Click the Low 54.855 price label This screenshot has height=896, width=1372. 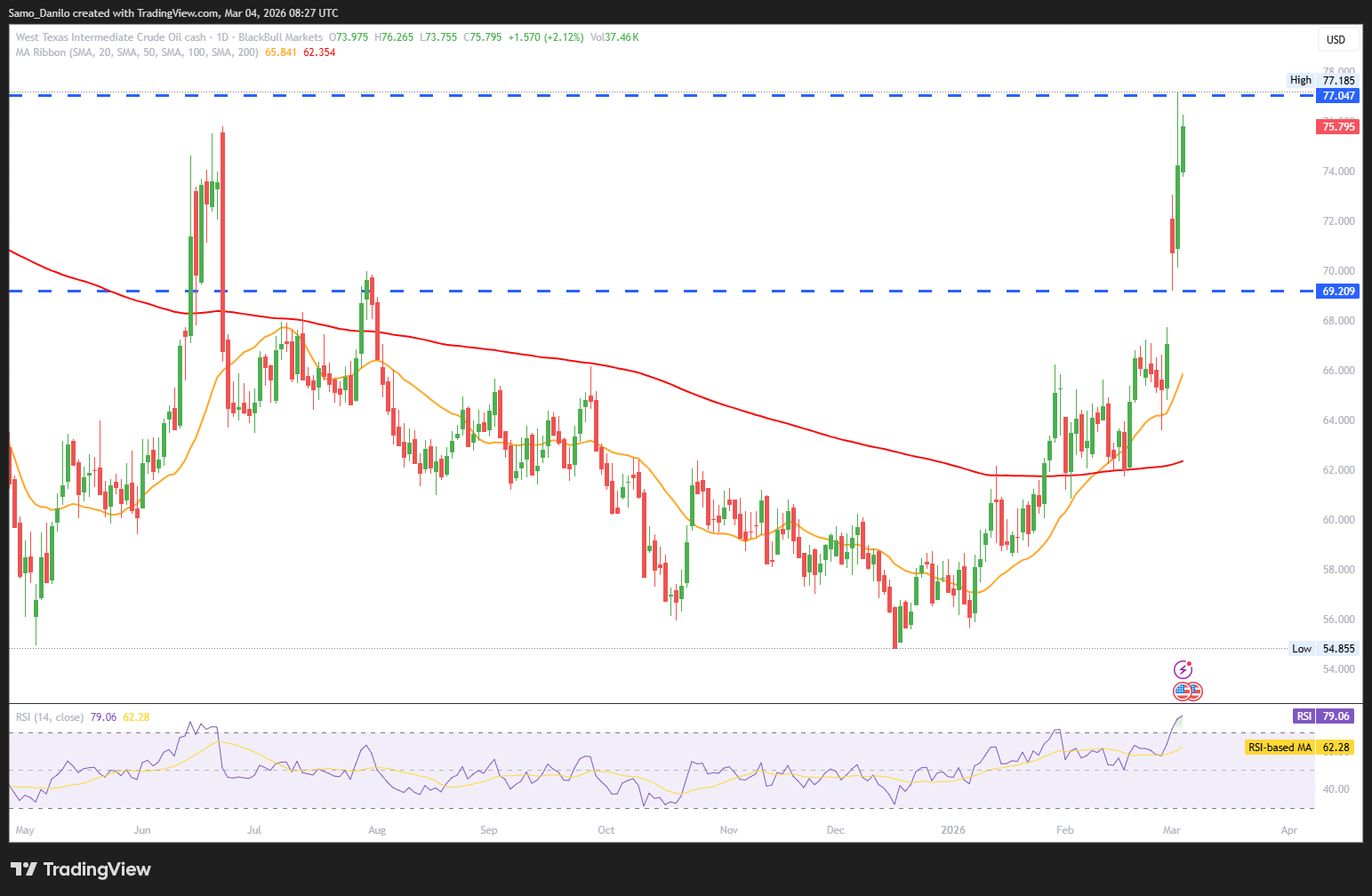tap(1324, 649)
